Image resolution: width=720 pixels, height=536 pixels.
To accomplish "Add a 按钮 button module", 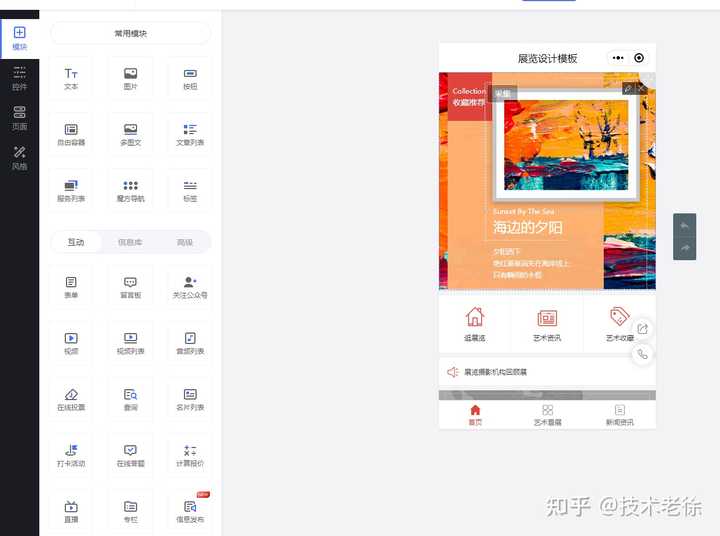I will pos(190,79).
